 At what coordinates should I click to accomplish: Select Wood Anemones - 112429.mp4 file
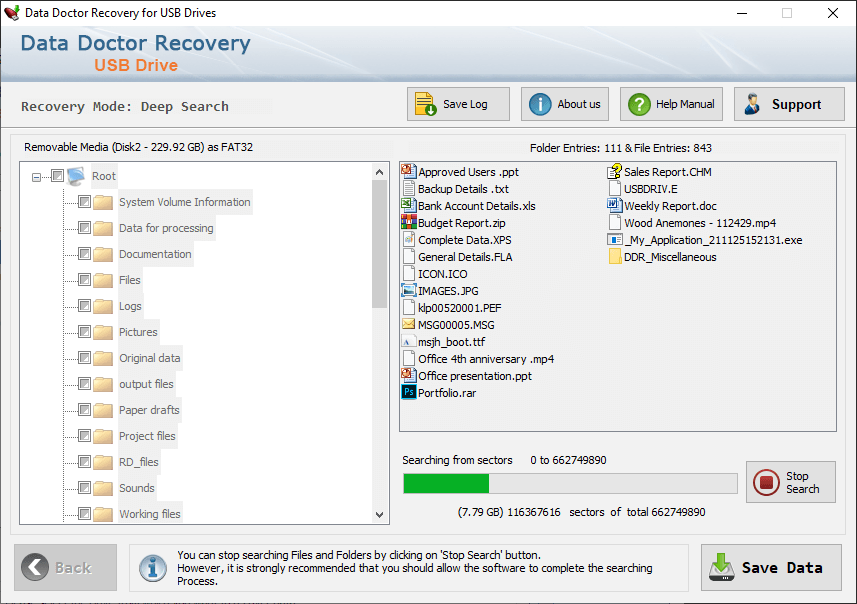click(700, 223)
